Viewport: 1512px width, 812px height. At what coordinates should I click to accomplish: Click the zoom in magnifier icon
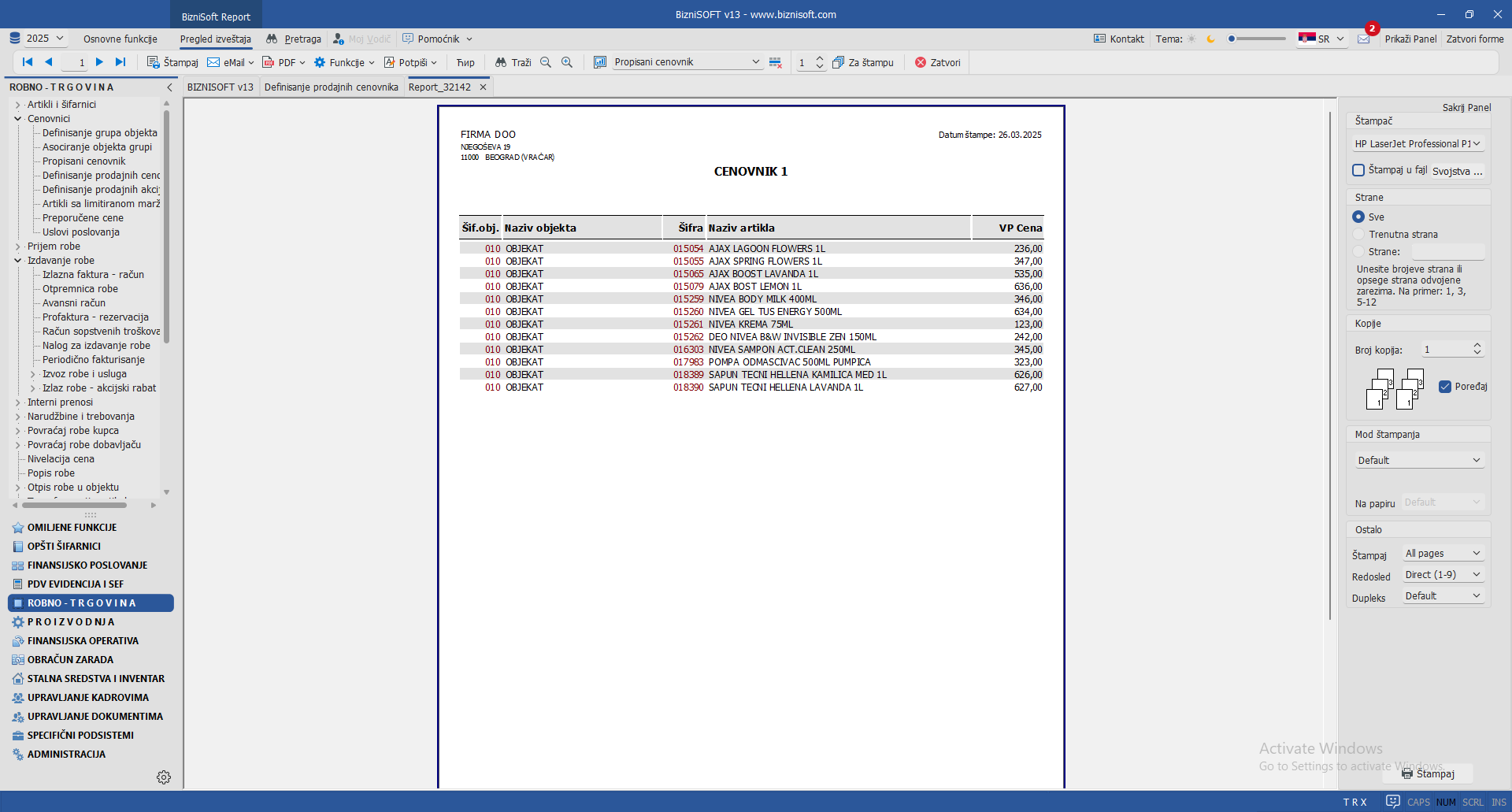567,62
